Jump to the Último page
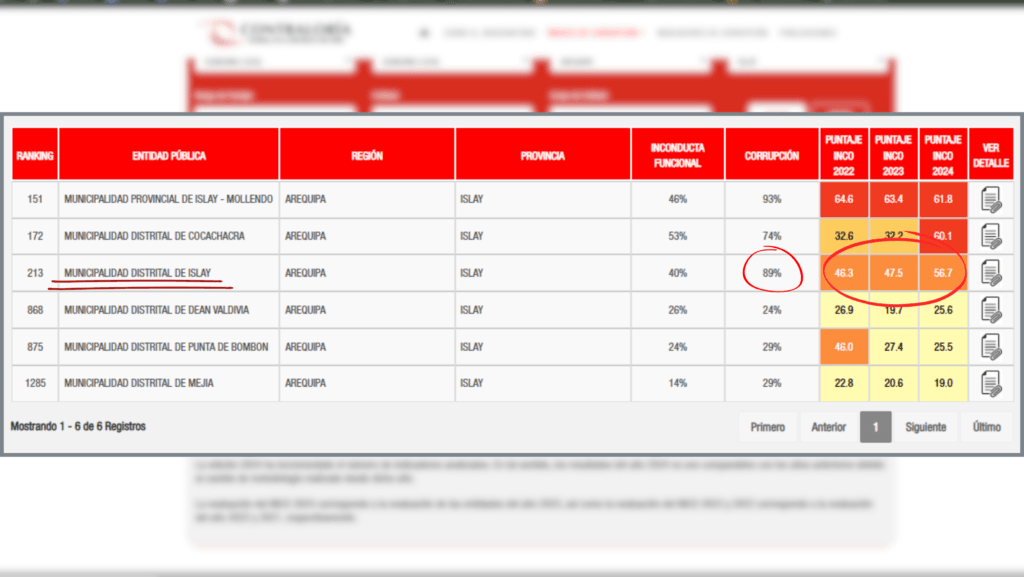Viewport: 1024px width, 577px height. [986, 427]
